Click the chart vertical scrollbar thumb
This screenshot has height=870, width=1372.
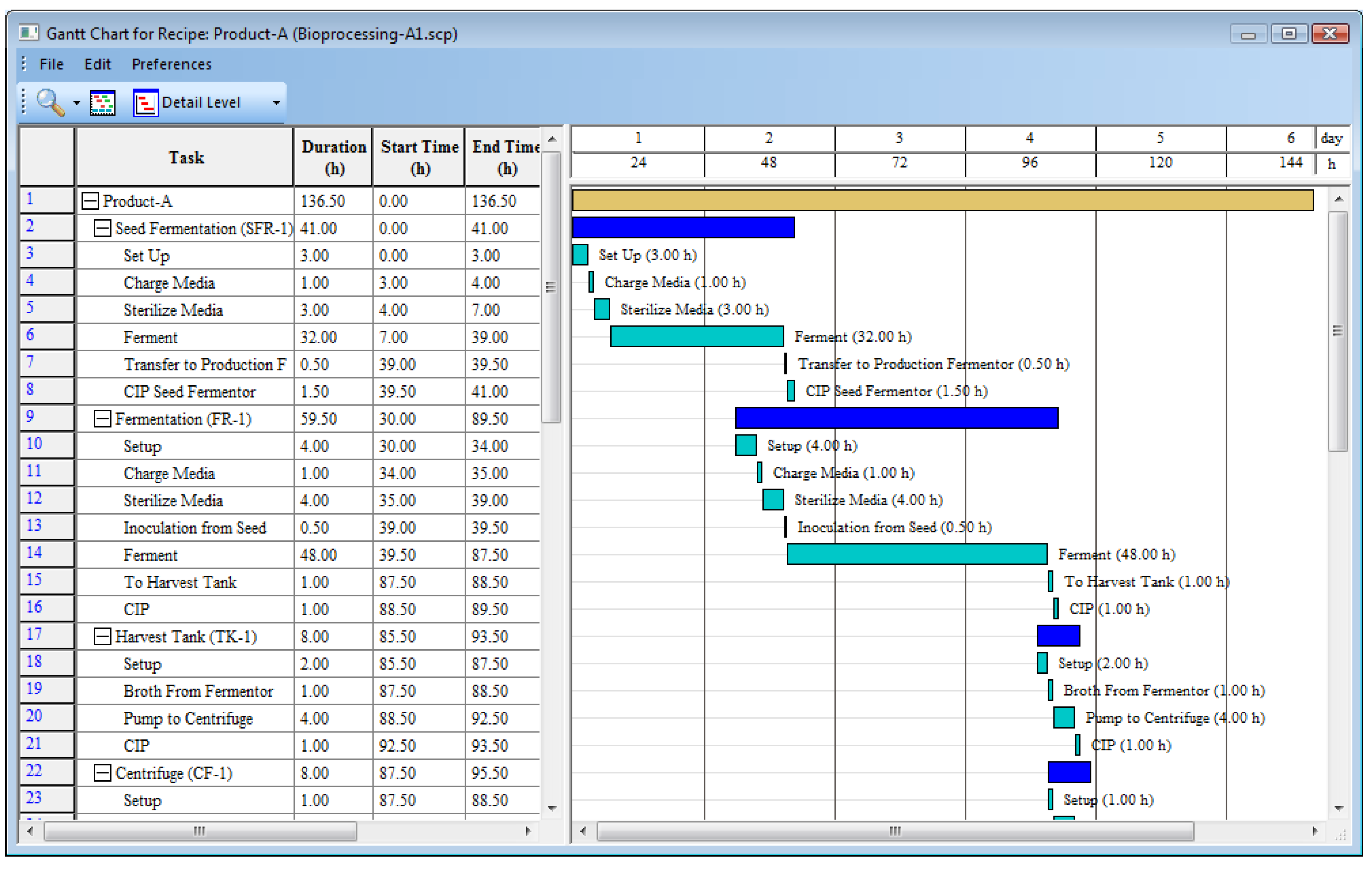click(1338, 331)
